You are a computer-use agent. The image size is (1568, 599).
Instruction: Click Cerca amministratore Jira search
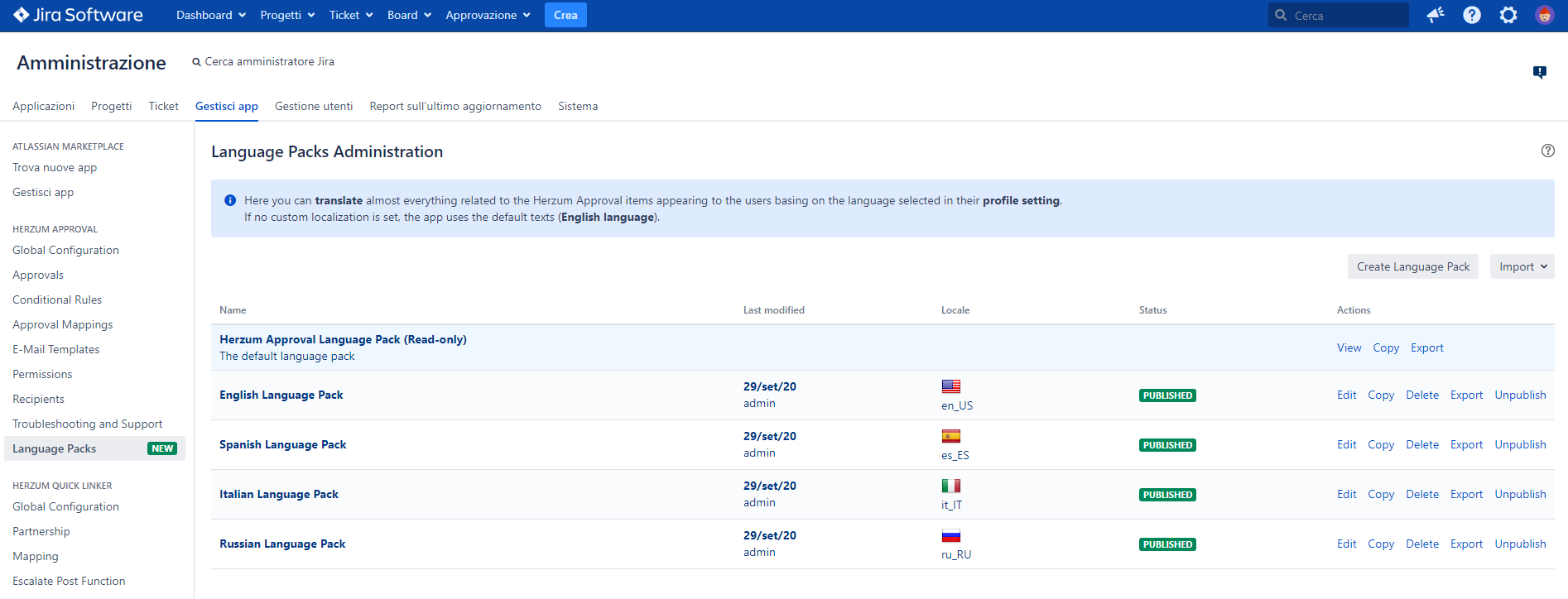(263, 61)
